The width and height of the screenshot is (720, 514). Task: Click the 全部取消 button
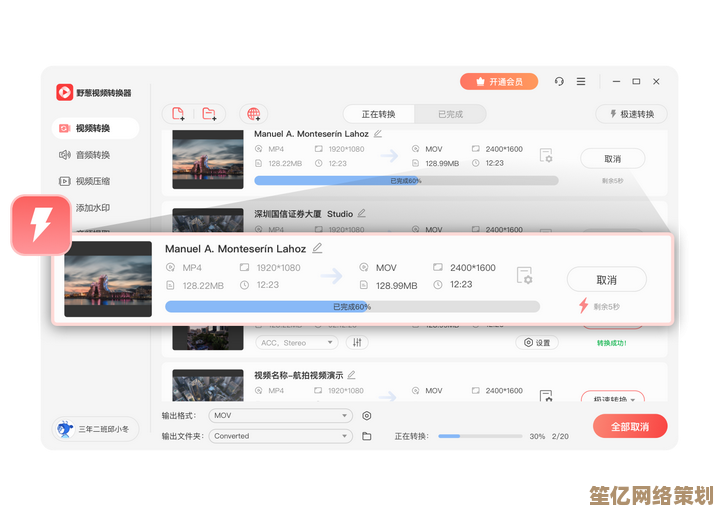pyautogui.click(x=629, y=426)
